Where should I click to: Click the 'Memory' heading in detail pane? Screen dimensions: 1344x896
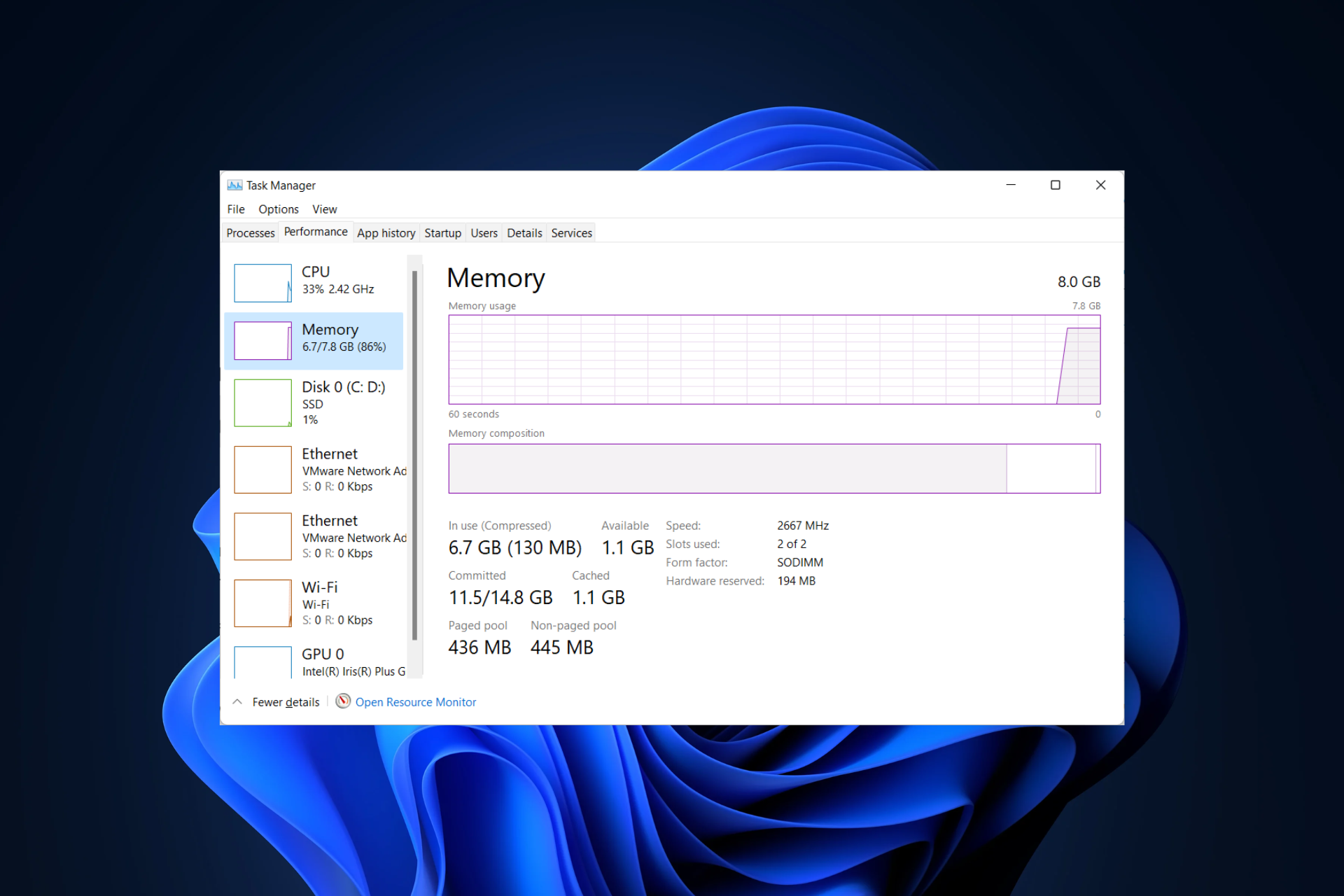pyautogui.click(x=496, y=278)
